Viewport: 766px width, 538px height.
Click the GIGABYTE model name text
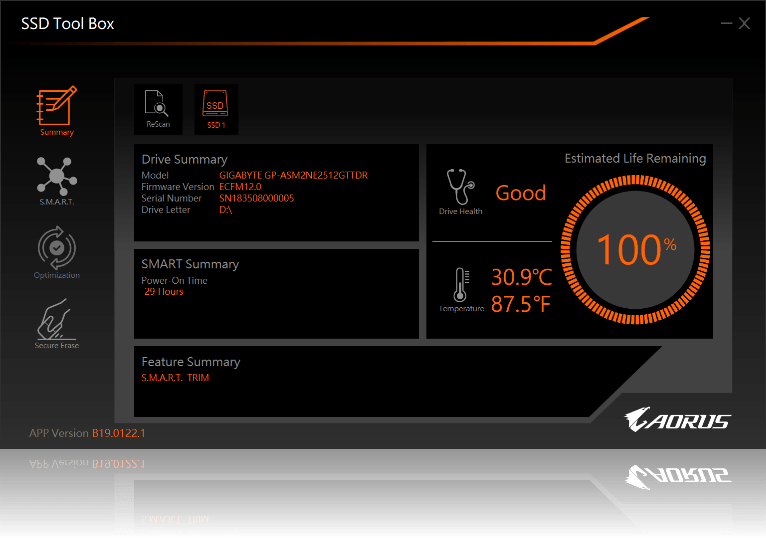coord(293,176)
